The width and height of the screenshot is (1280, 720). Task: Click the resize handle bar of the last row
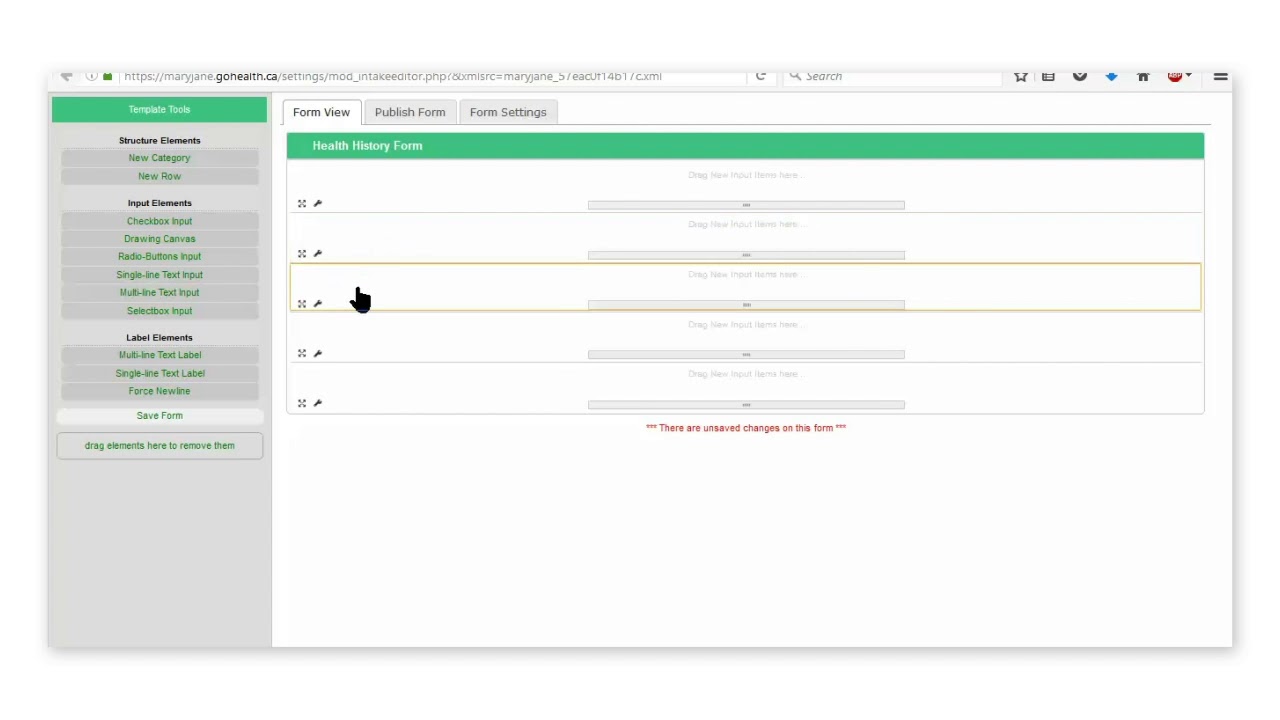pos(746,405)
